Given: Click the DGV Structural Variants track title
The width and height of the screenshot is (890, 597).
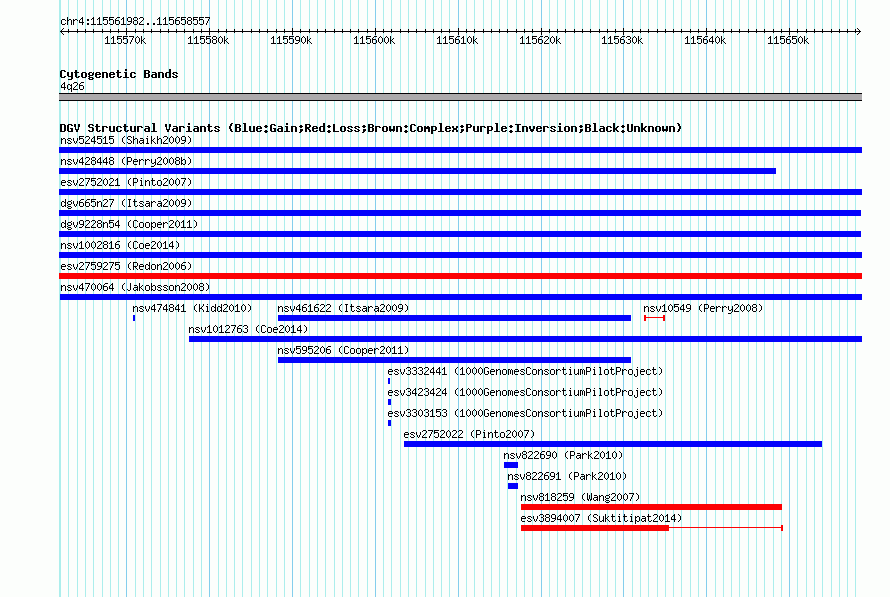Looking at the screenshot, I should click(x=370, y=128).
